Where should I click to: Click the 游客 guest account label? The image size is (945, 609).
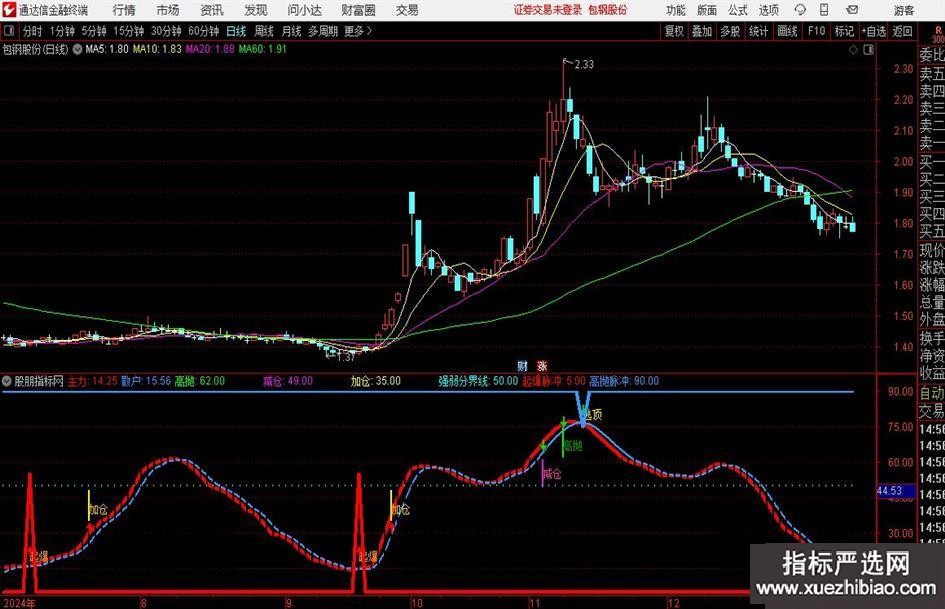click(904, 10)
